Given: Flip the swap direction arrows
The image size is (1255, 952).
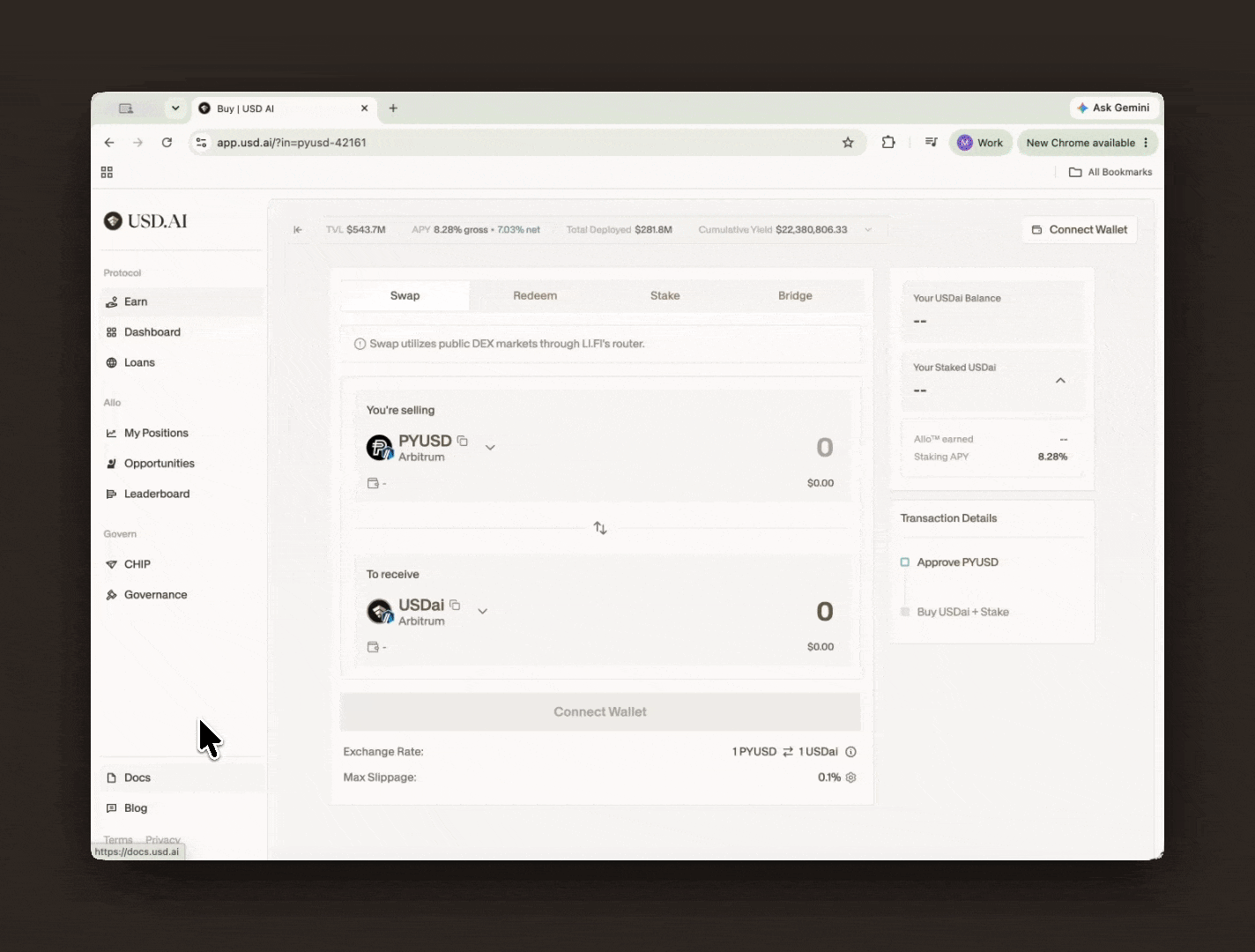Looking at the screenshot, I should click(600, 528).
